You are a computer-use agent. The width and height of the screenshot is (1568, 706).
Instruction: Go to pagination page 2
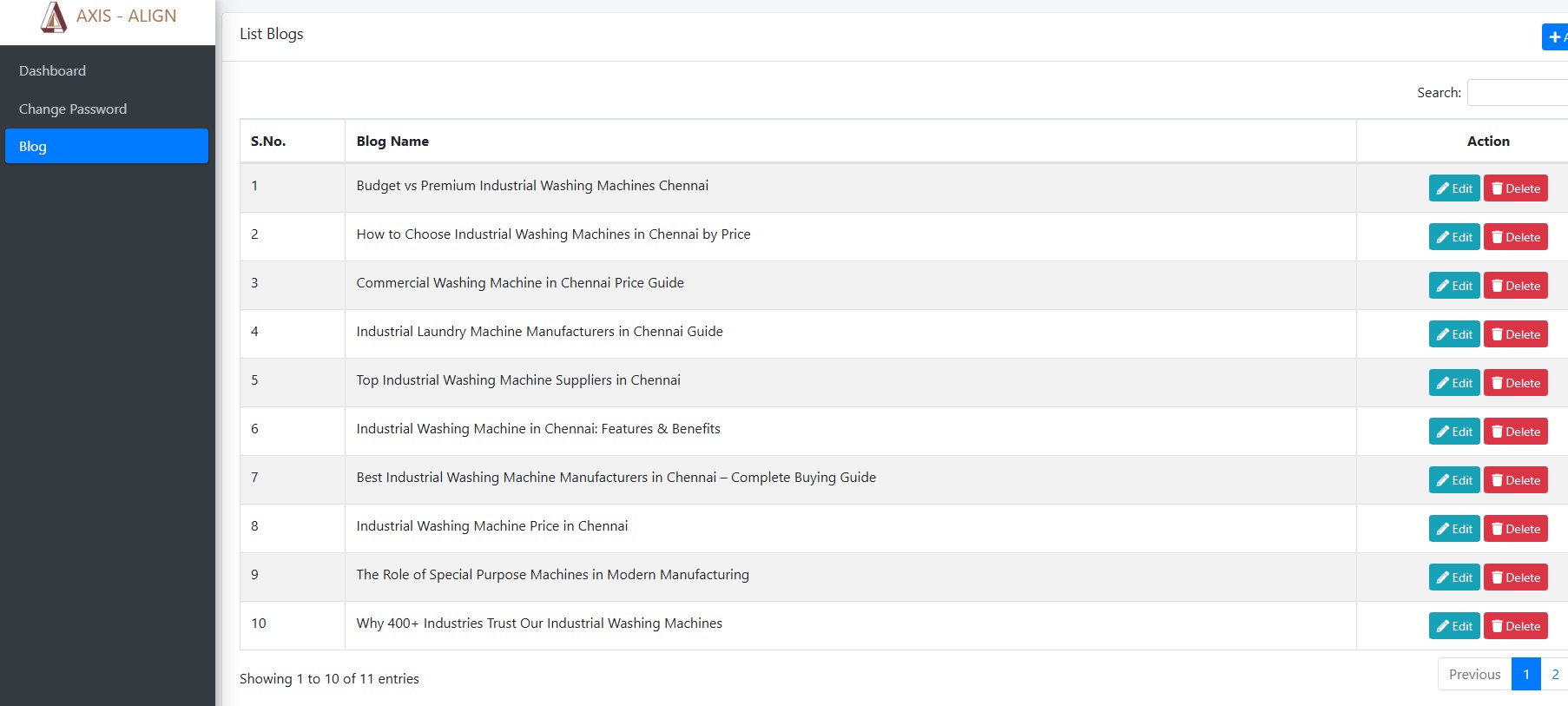[x=1555, y=674]
